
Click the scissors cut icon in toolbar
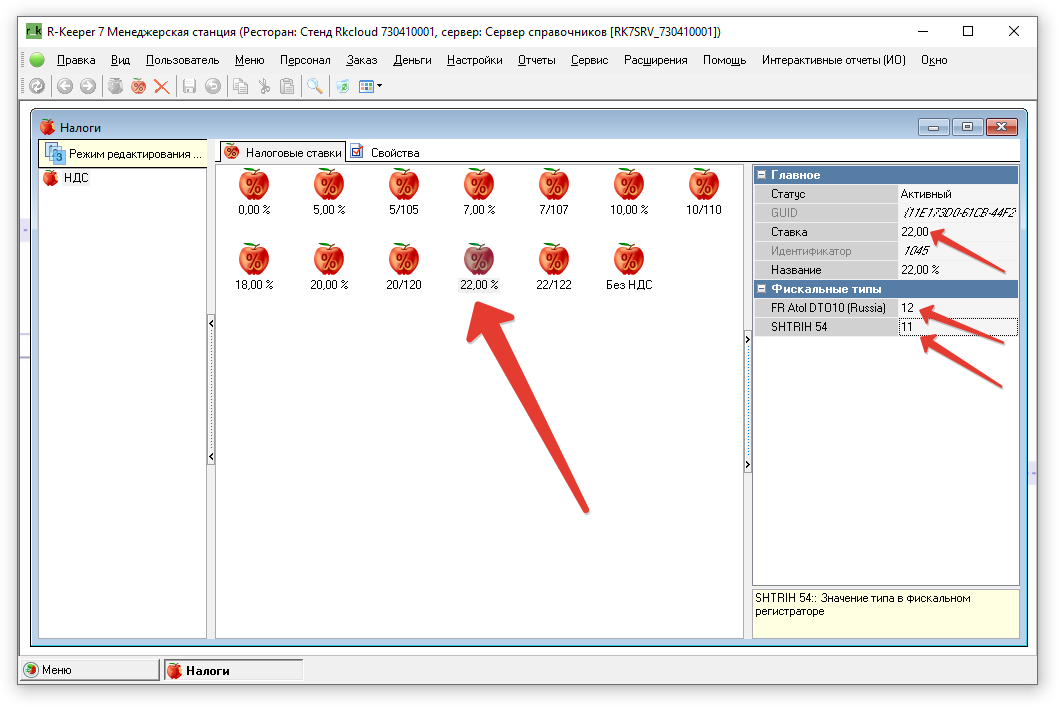[264, 87]
